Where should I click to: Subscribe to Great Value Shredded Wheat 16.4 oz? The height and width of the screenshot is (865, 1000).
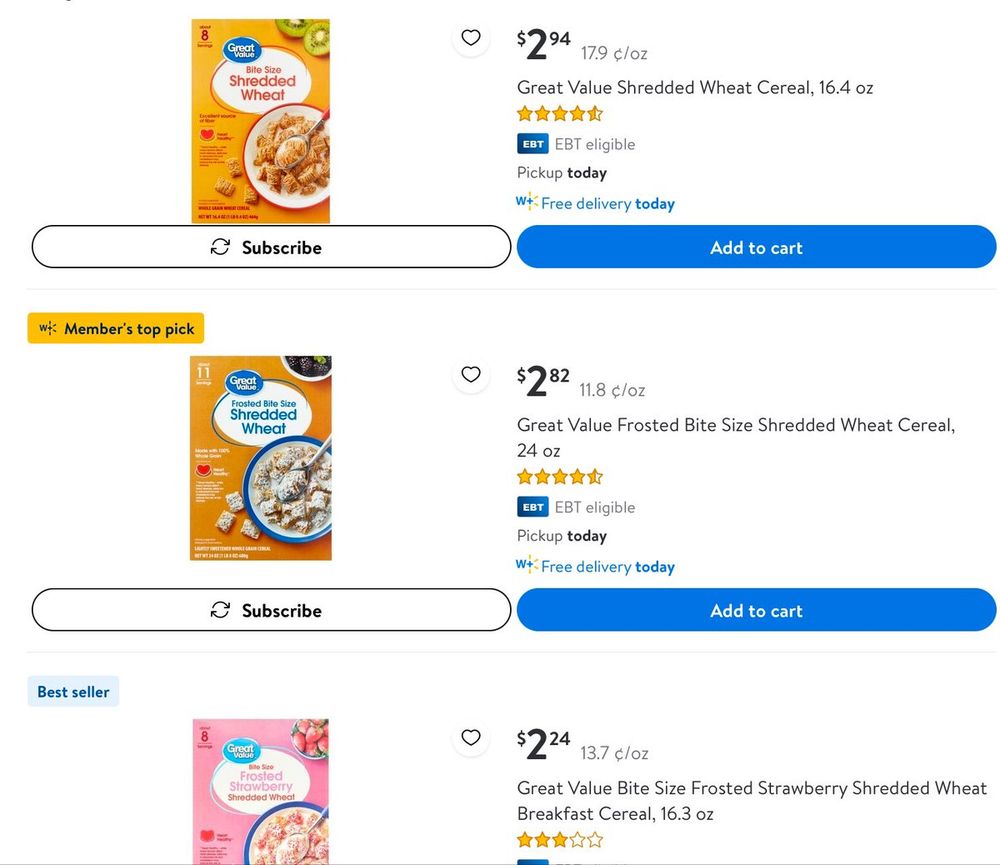coord(271,247)
